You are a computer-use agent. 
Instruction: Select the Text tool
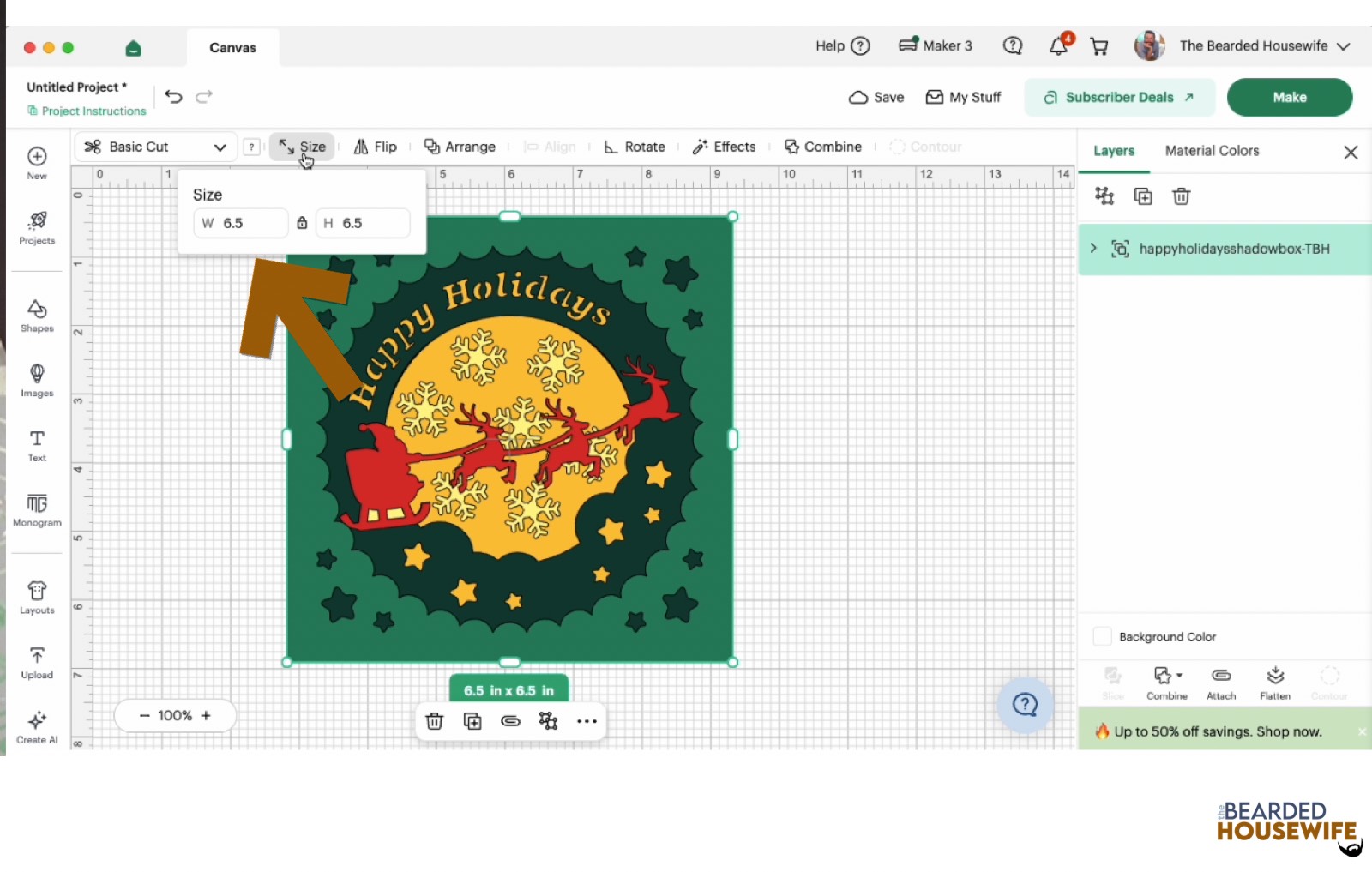[37, 446]
